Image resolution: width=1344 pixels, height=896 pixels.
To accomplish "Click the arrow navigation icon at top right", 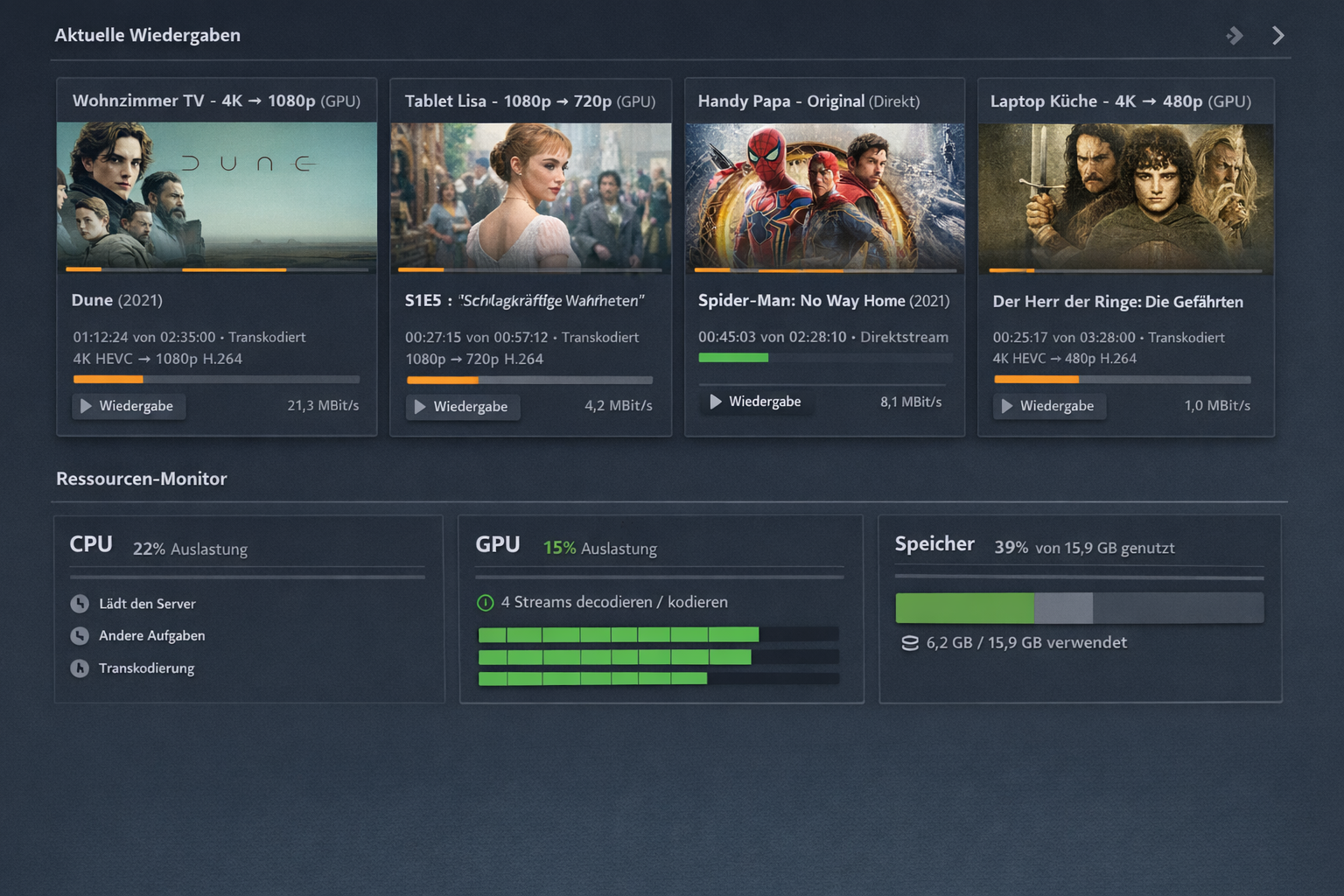I will [x=1235, y=35].
